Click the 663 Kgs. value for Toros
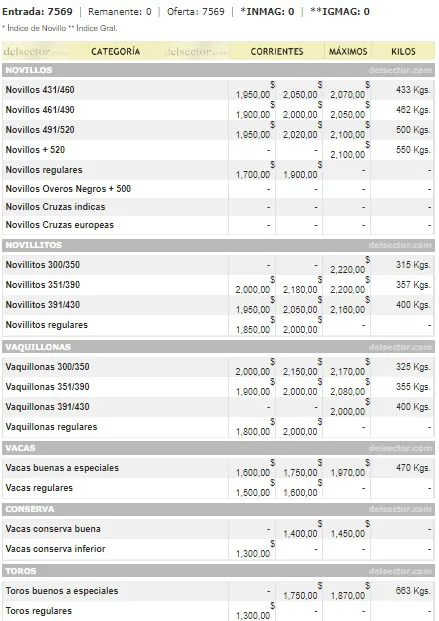439x621 pixels. coord(413,591)
